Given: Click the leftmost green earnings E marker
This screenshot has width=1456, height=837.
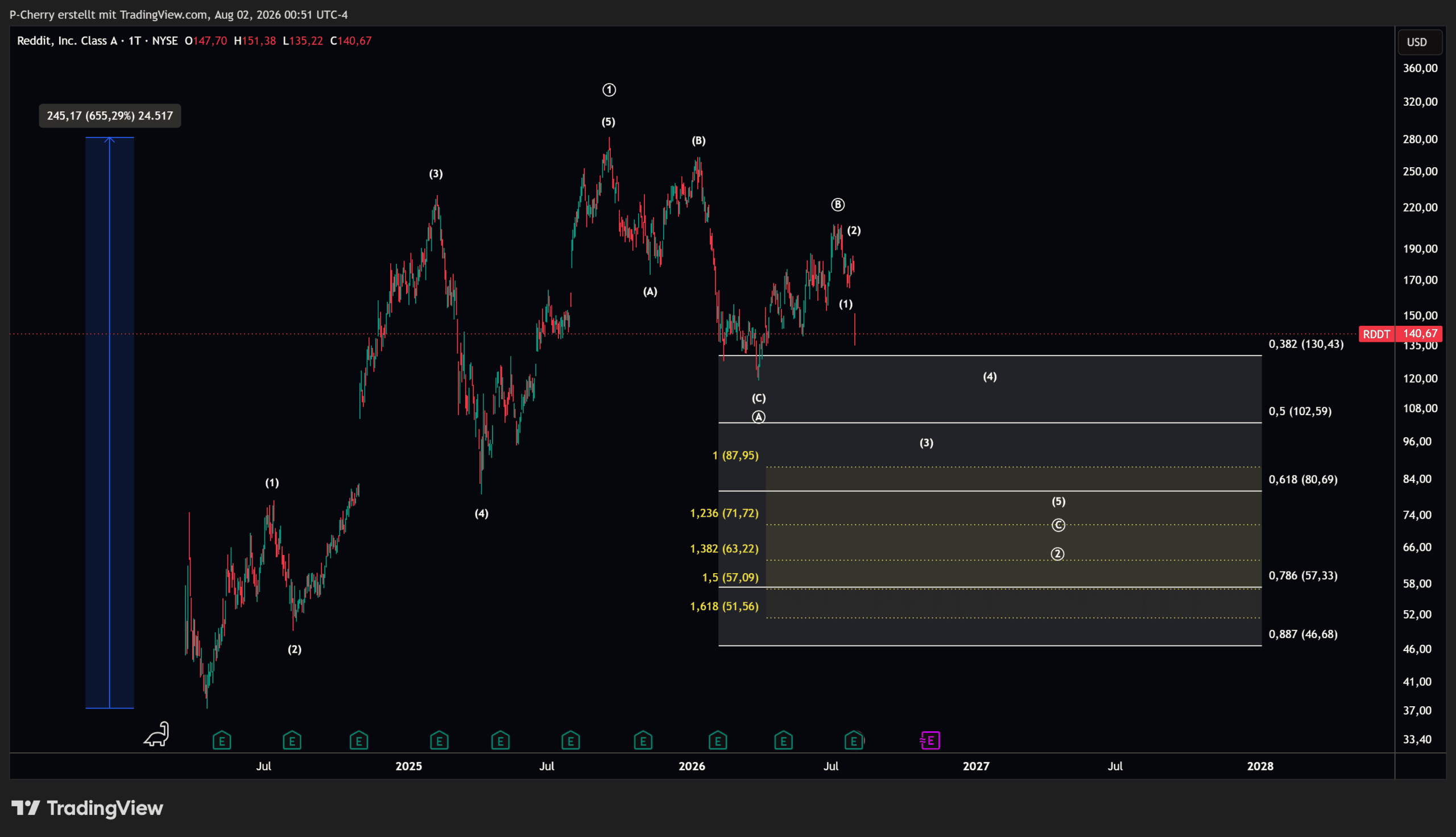Looking at the screenshot, I should [x=222, y=740].
